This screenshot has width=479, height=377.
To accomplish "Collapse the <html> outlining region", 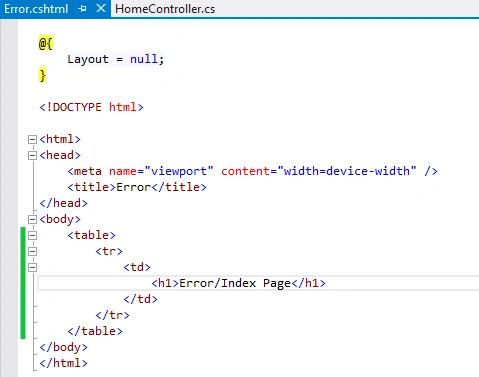I will tap(32, 139).
